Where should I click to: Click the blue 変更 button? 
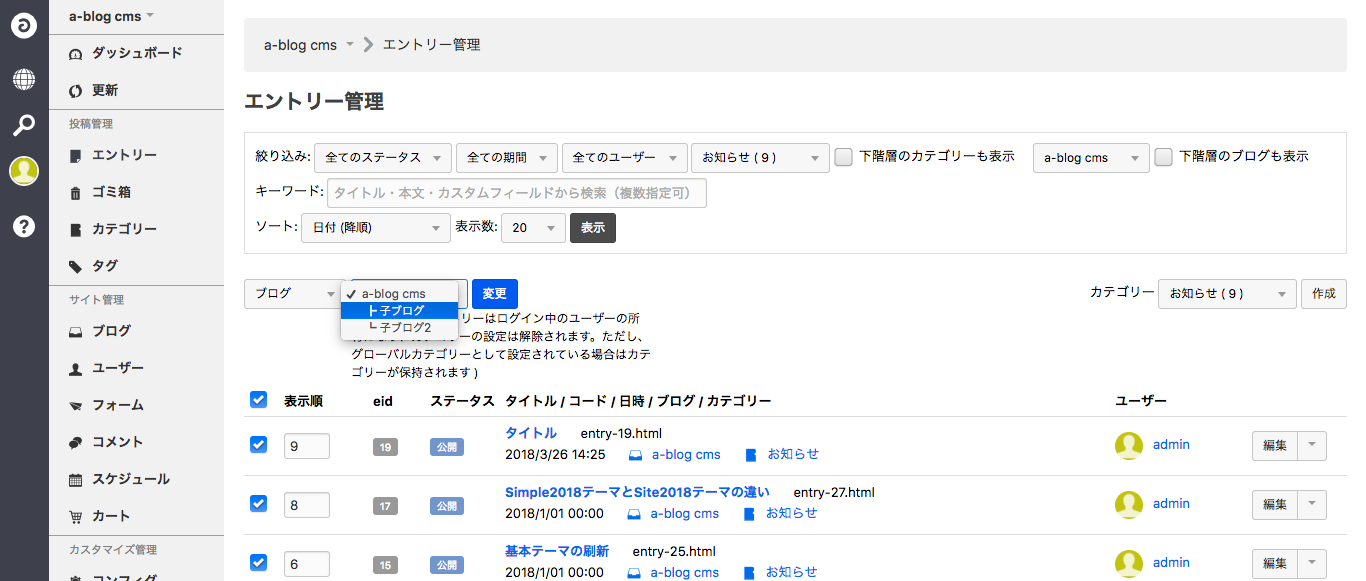[494, 294]
